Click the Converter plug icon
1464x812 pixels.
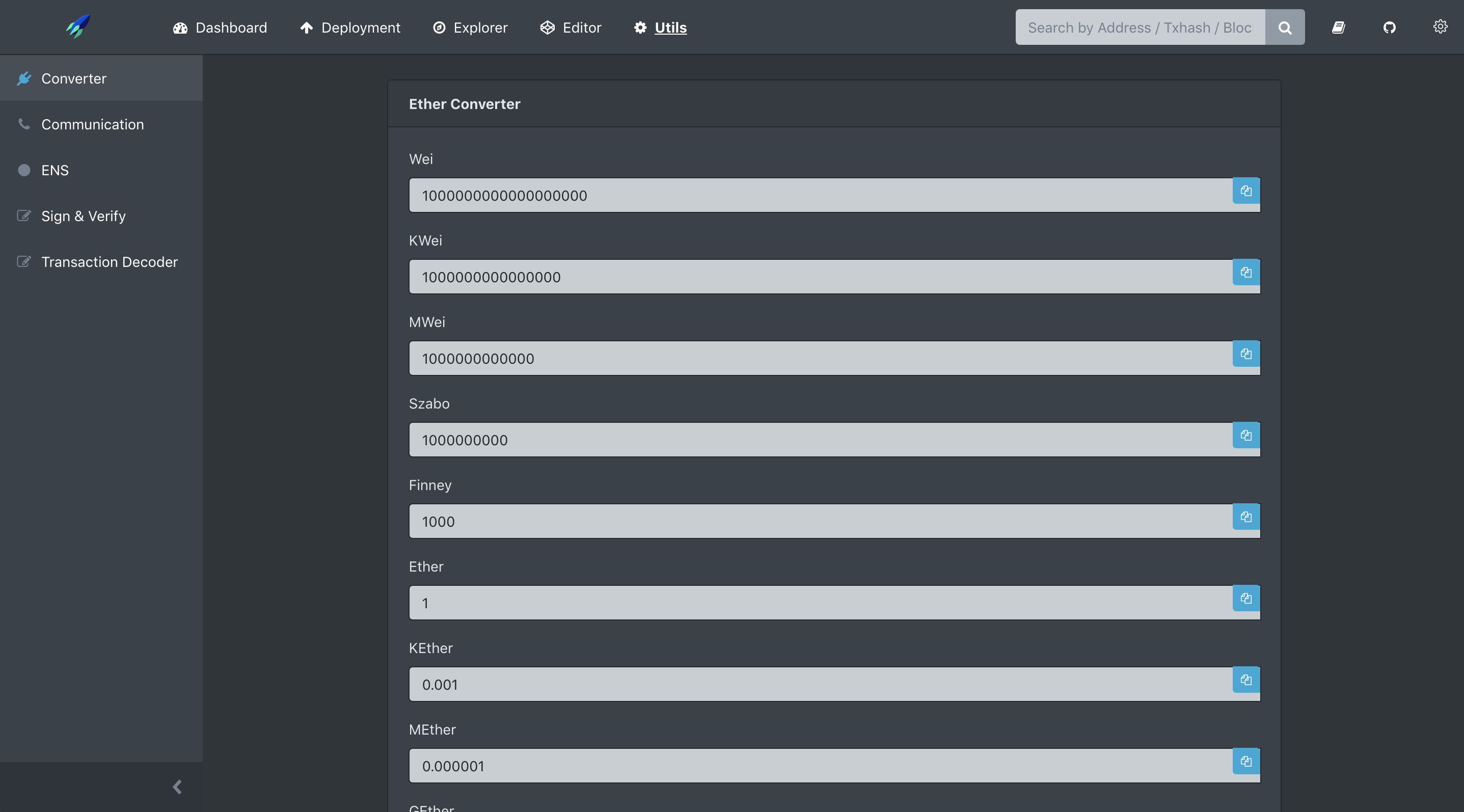click(x=24, y=78)
